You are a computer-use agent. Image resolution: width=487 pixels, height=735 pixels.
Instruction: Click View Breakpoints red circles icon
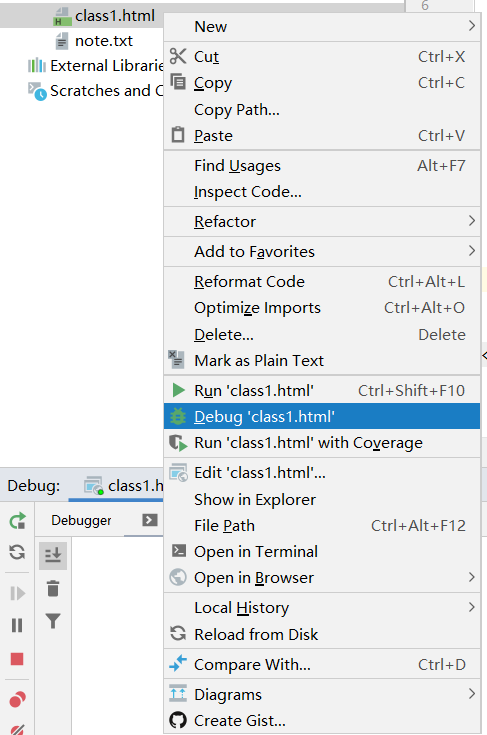[17, 699]
